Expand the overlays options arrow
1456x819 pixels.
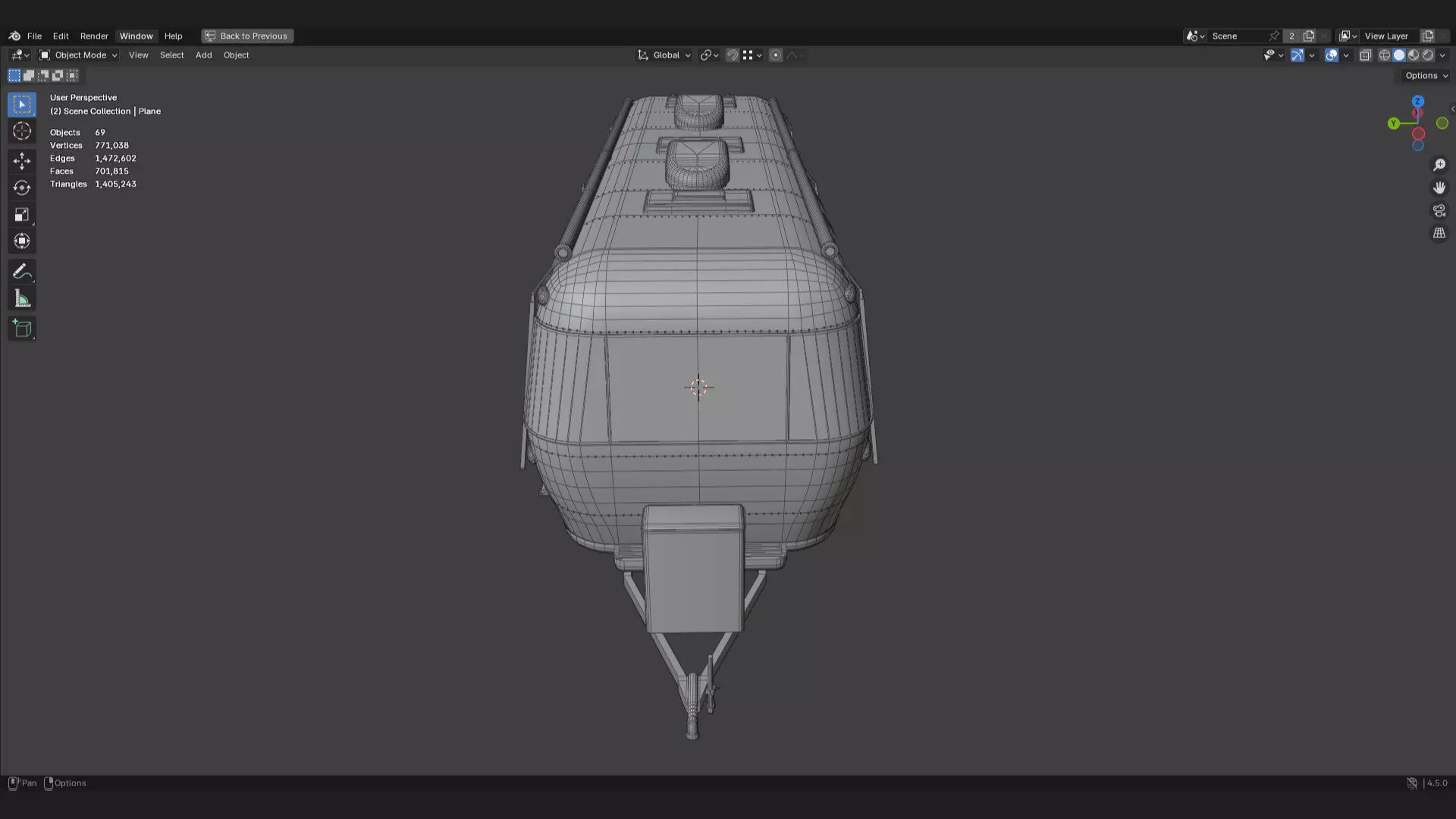[1346, 55]
